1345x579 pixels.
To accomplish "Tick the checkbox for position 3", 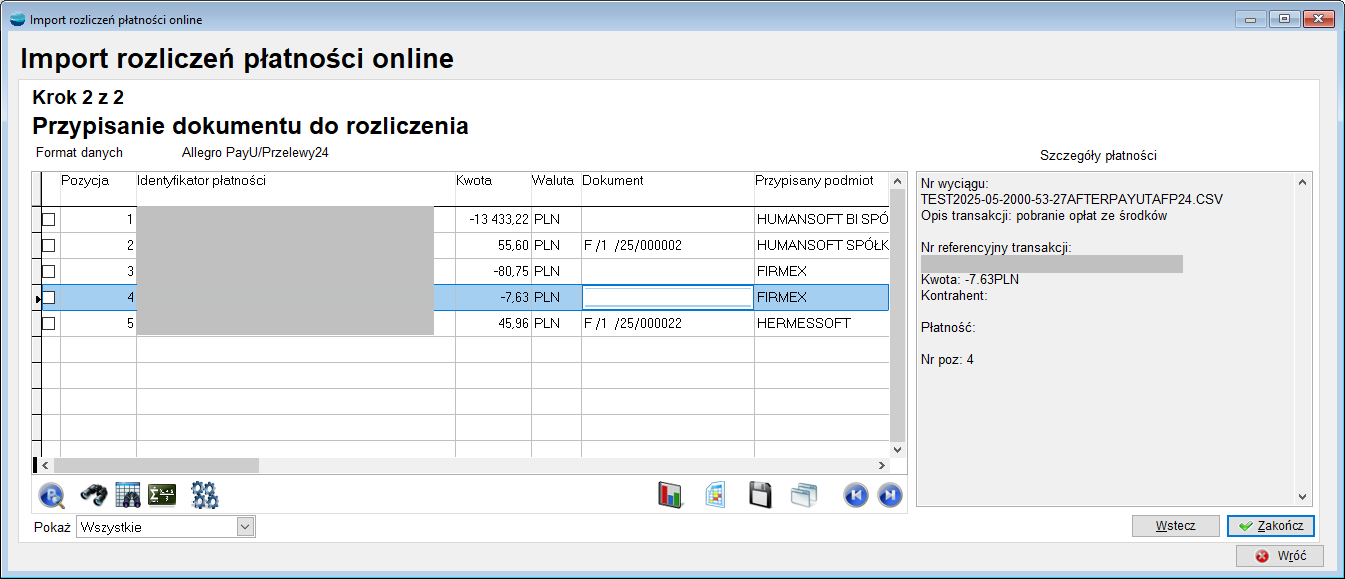I will click(48, 272).
